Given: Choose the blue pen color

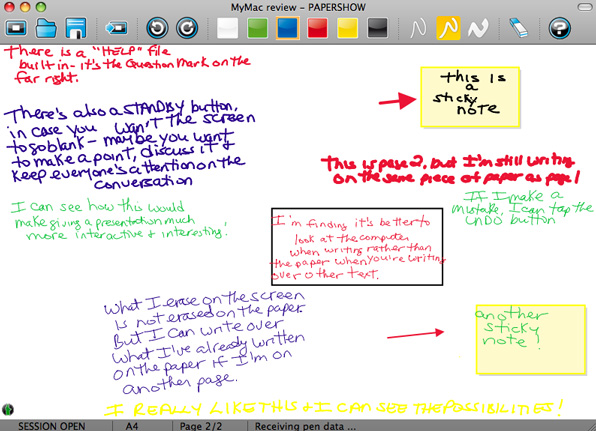Looking at the screenshot, I should click(x=287, y=28).
